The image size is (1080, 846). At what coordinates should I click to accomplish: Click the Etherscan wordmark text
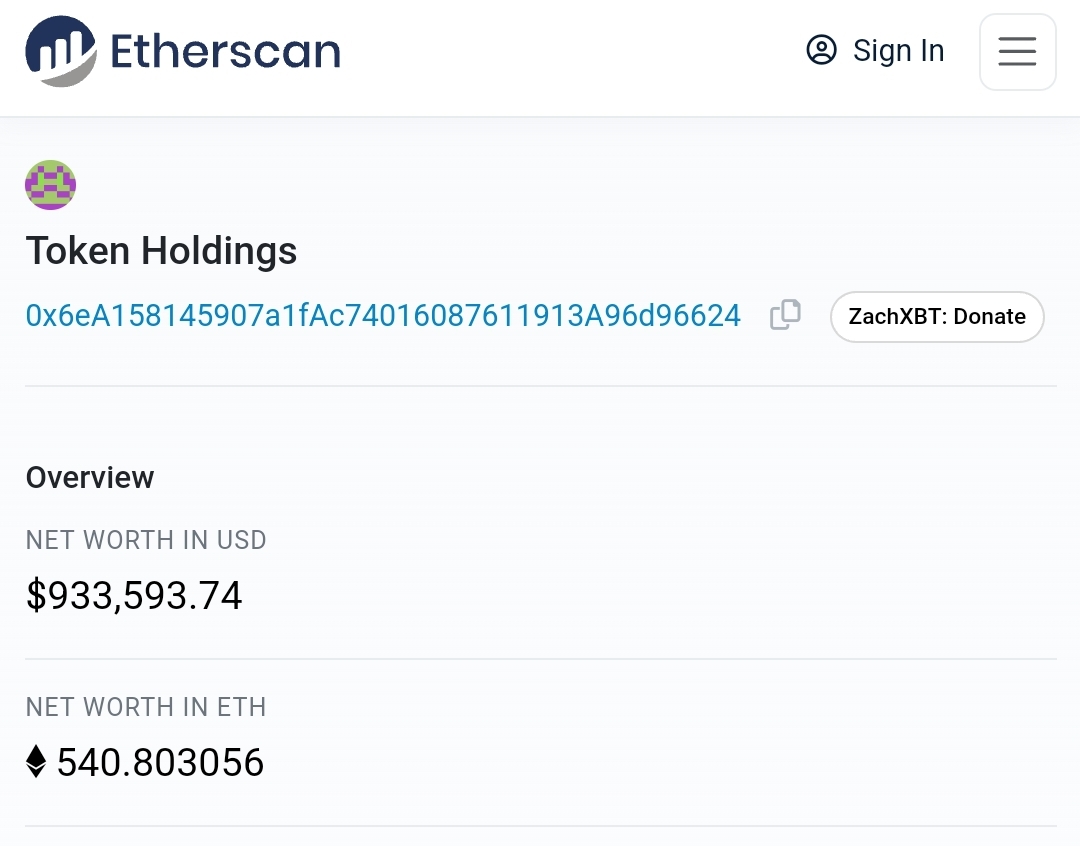click(225, 51)
